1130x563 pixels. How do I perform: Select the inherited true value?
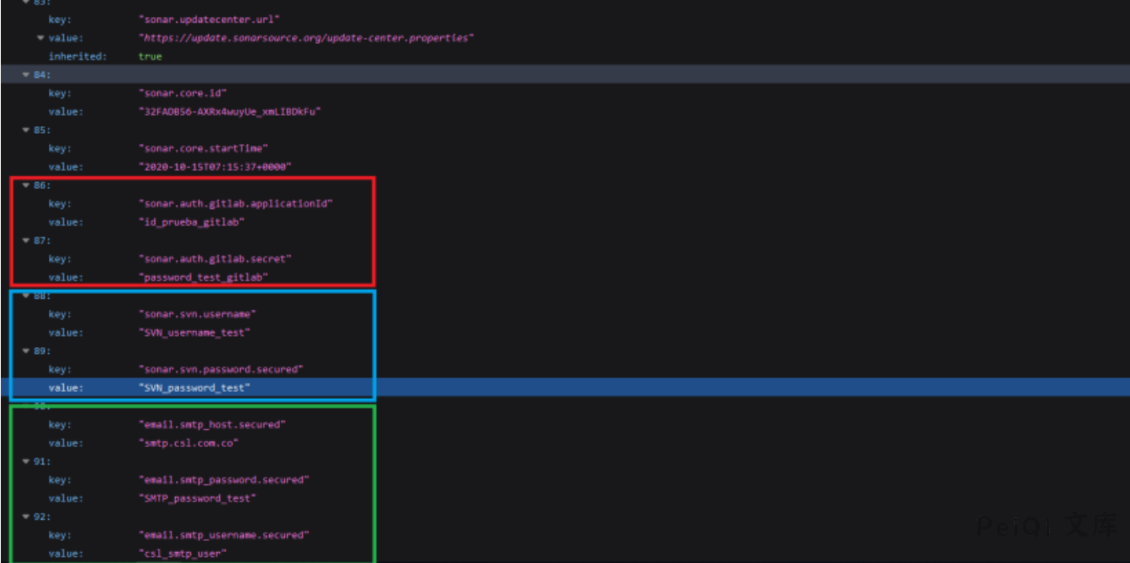pos(150,57)
